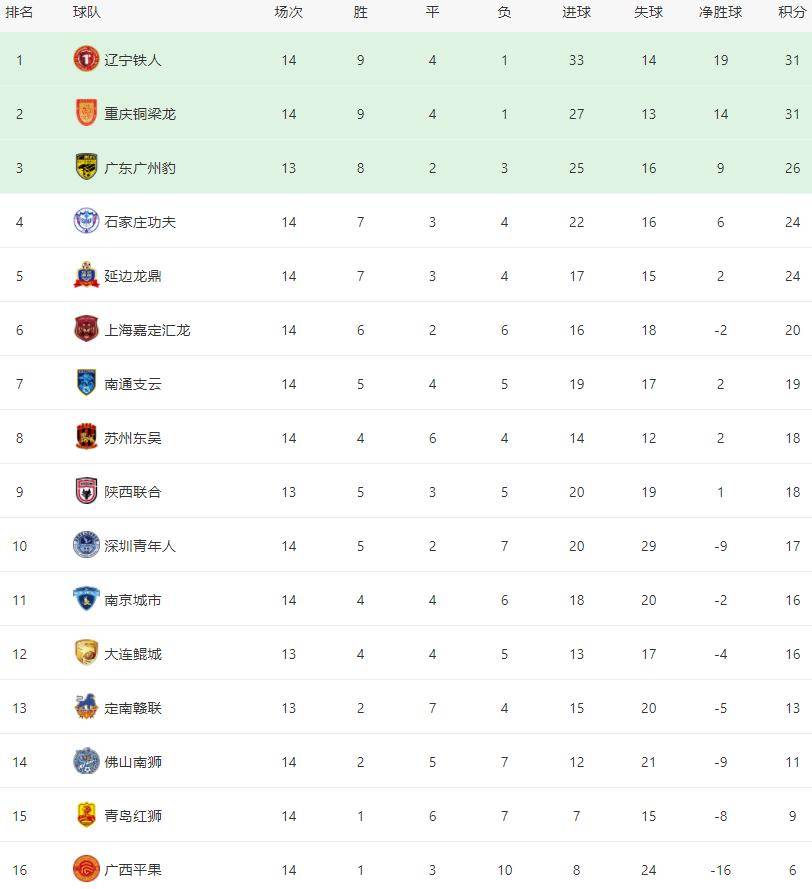Select the 排名 column header
The image size is (812, 889).
19,12
